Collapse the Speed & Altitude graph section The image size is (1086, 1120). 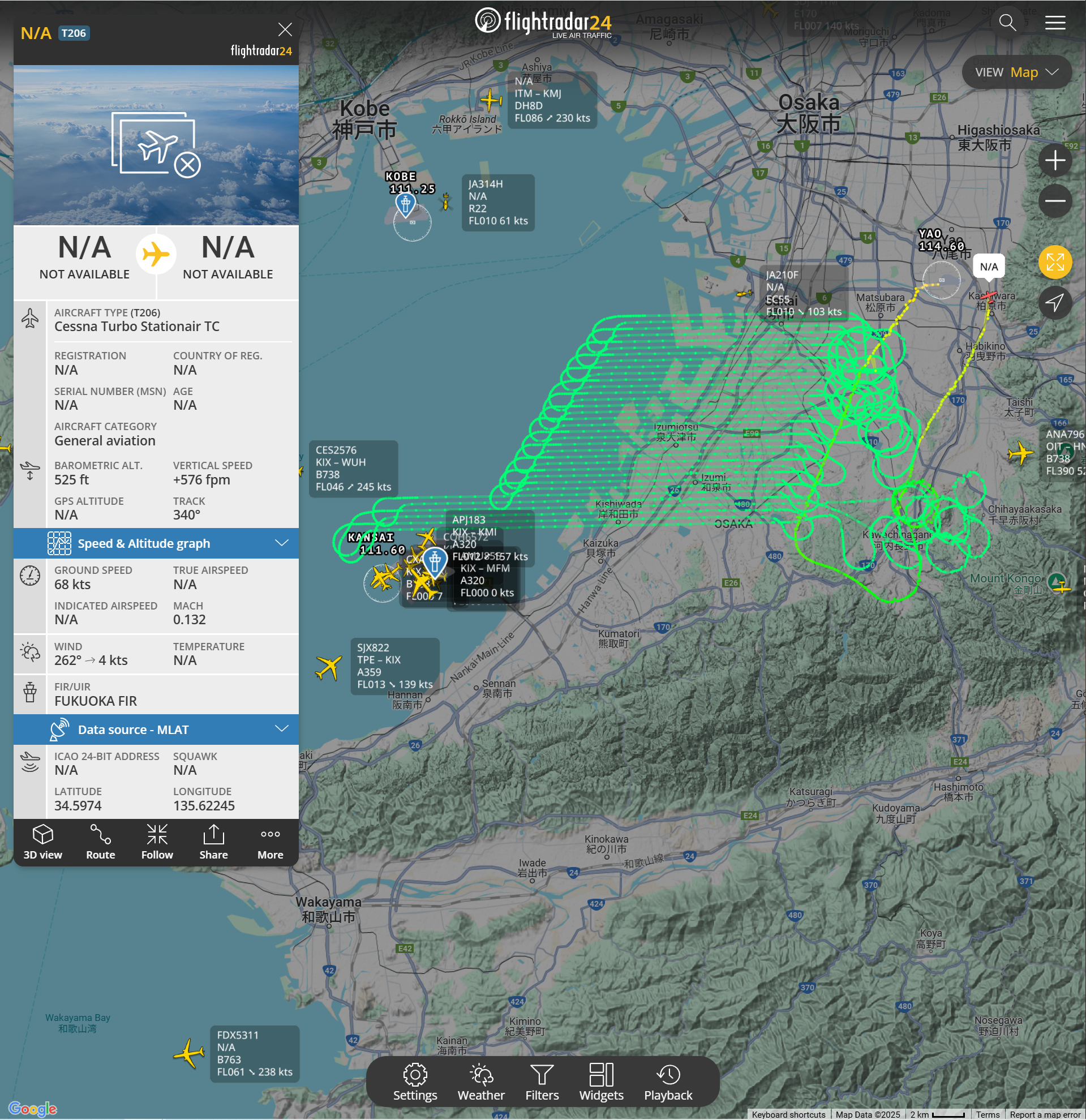point(156,543)
